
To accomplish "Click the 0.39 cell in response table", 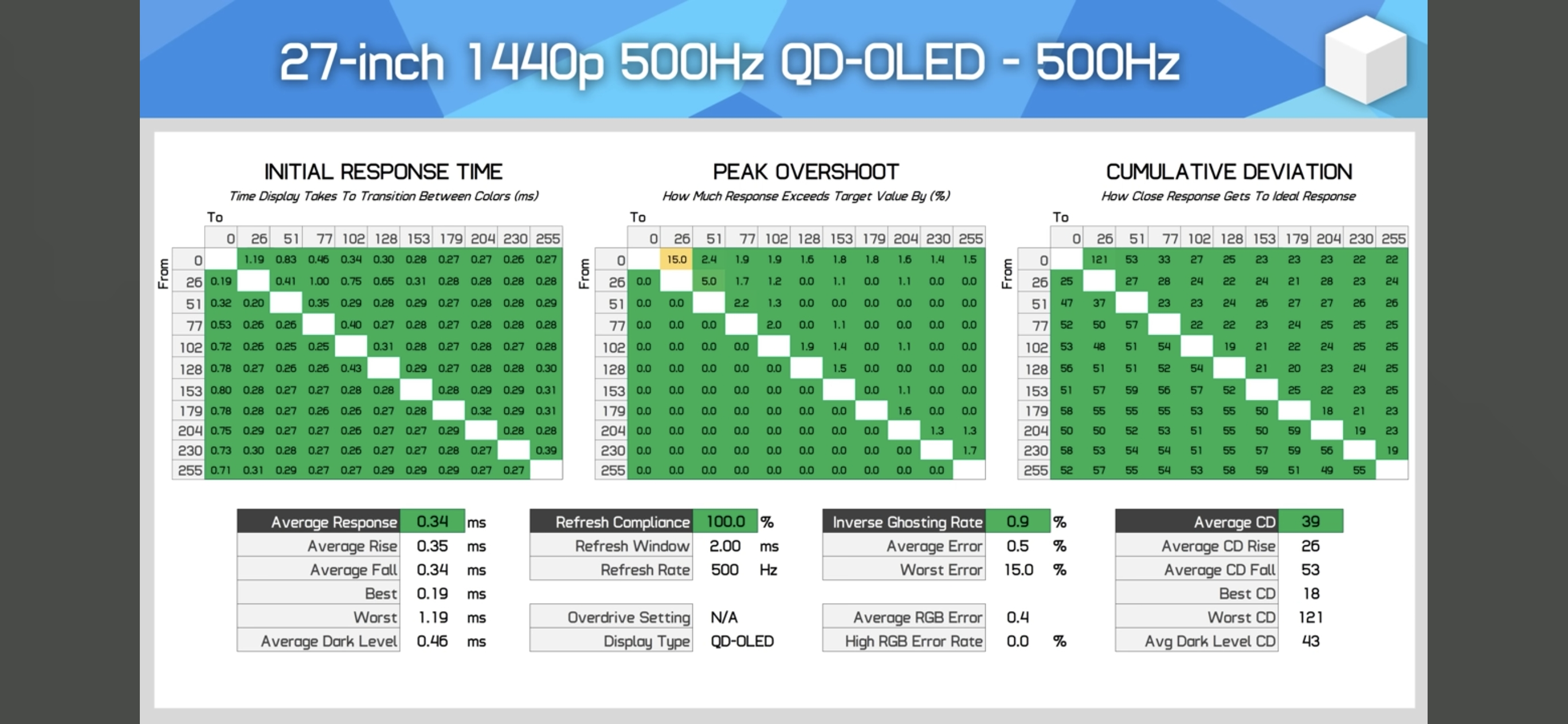I will click(x=546, y=450).
